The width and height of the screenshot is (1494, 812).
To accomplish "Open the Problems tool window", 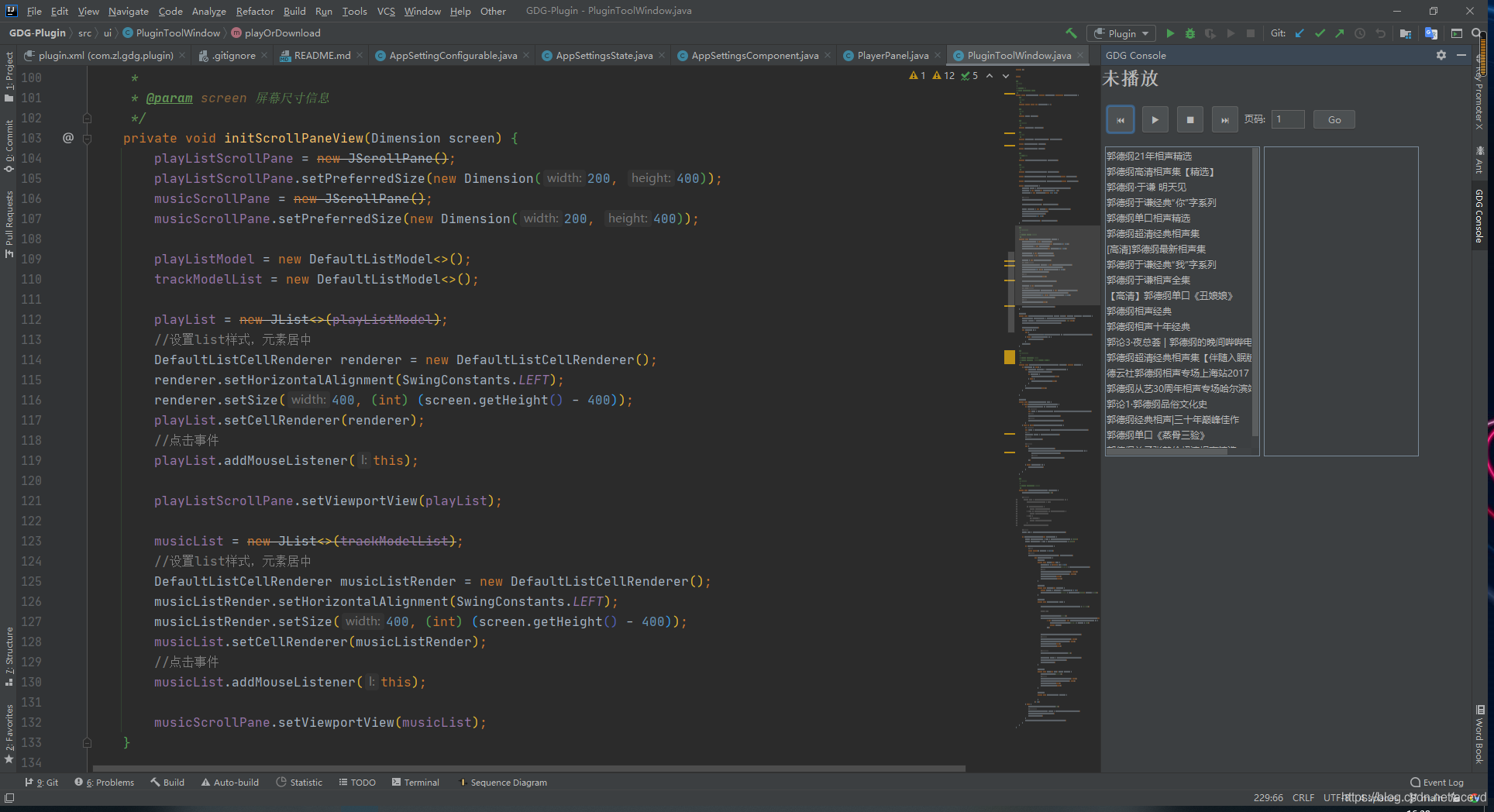I will [105, 783].
